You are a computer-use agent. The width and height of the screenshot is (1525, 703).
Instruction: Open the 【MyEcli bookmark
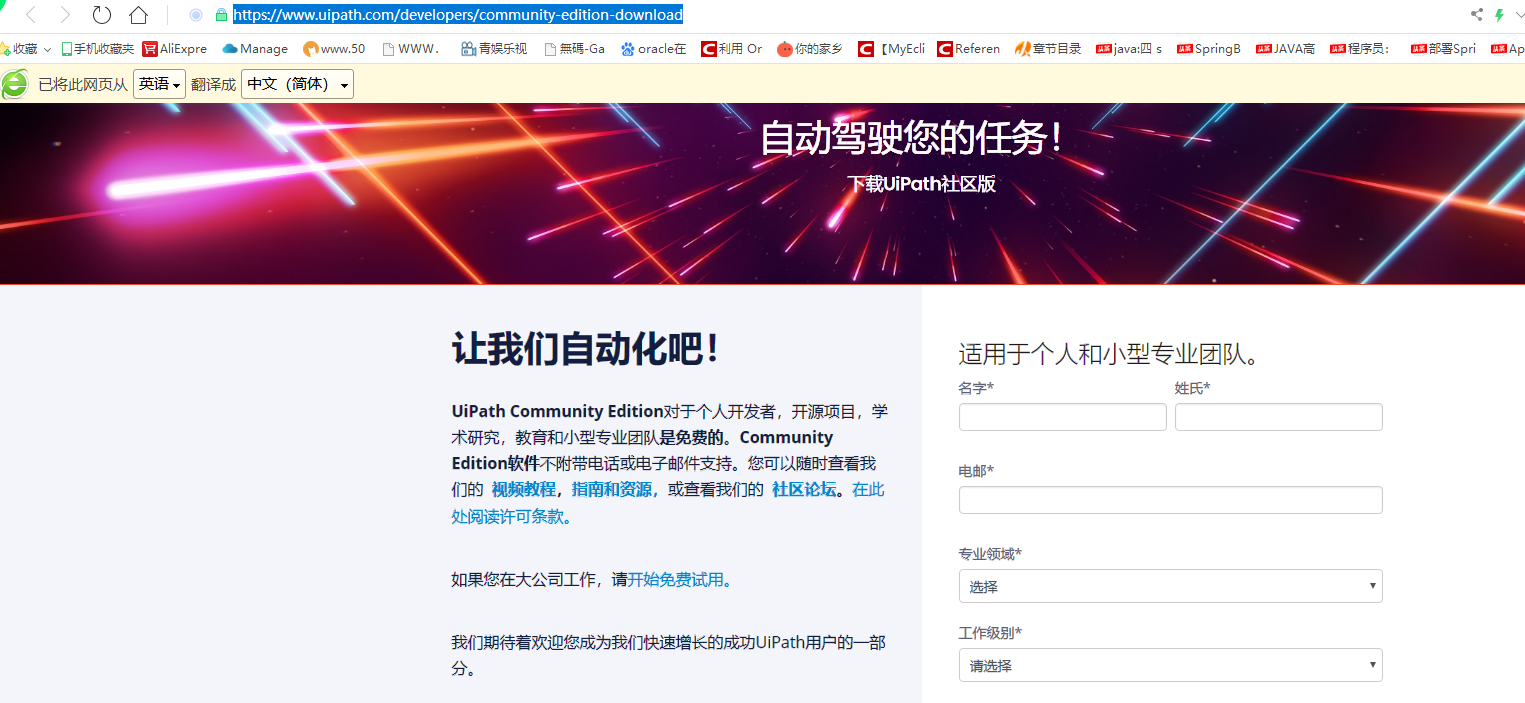891,48
